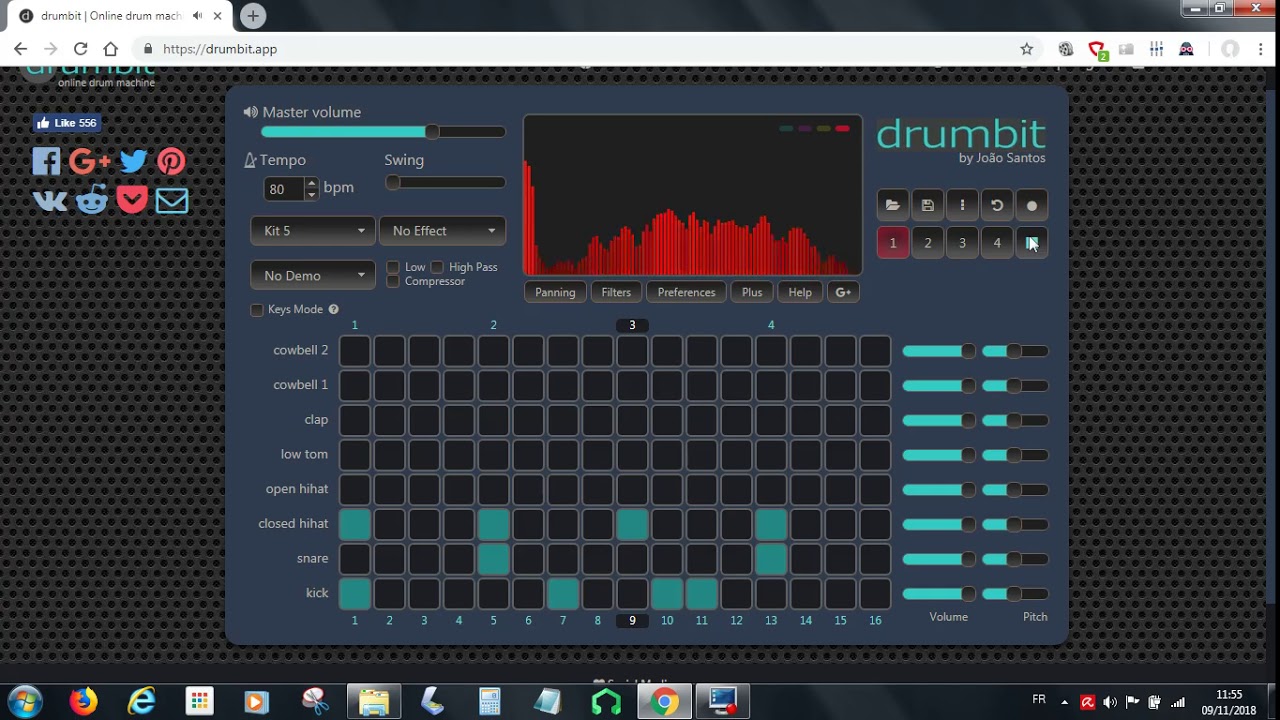Adjust the cowbell 2 volume slider
1280x720 pixels.
(x=939, y=351)
